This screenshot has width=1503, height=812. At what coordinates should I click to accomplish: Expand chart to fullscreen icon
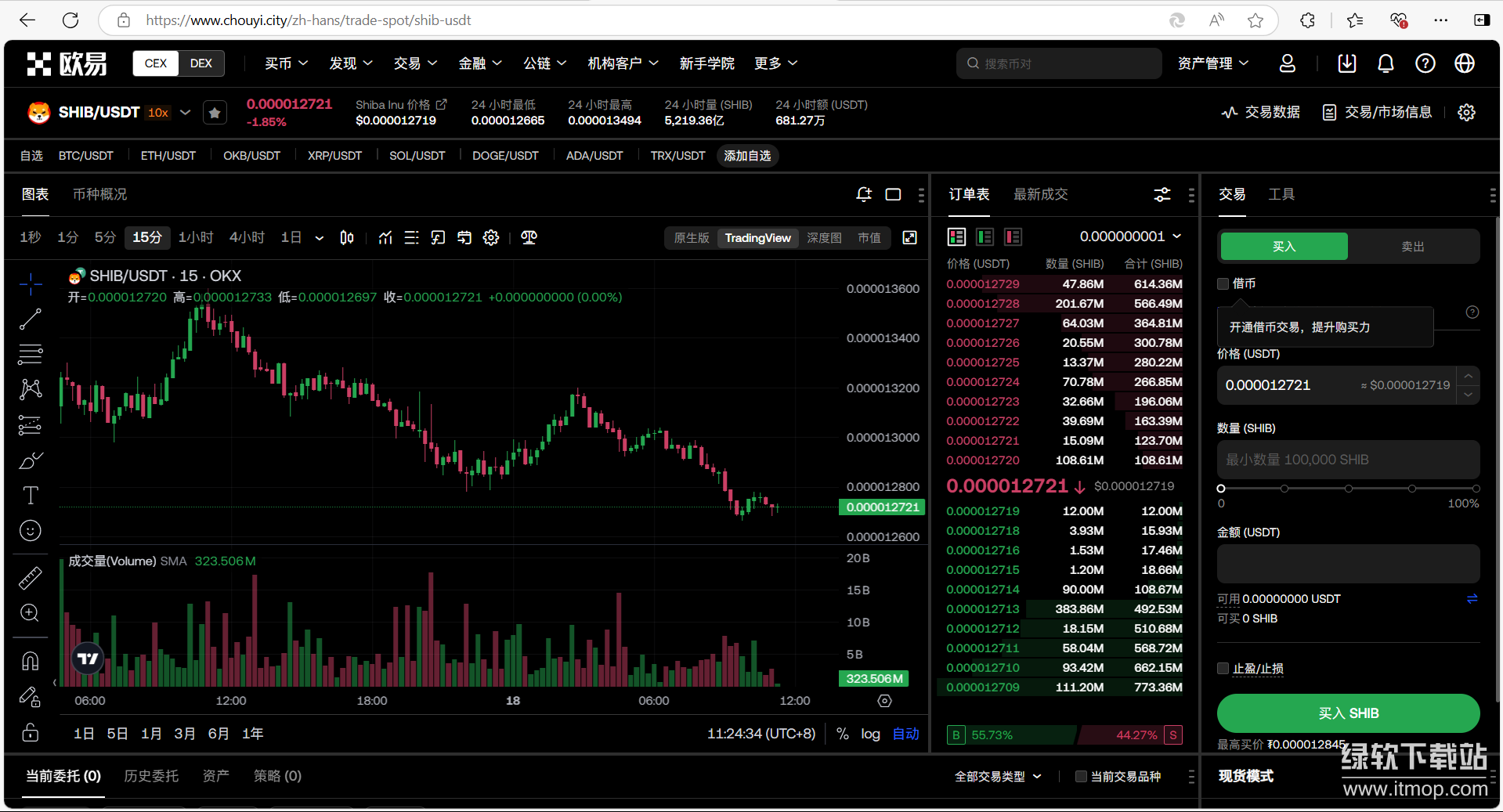point(909,238)
